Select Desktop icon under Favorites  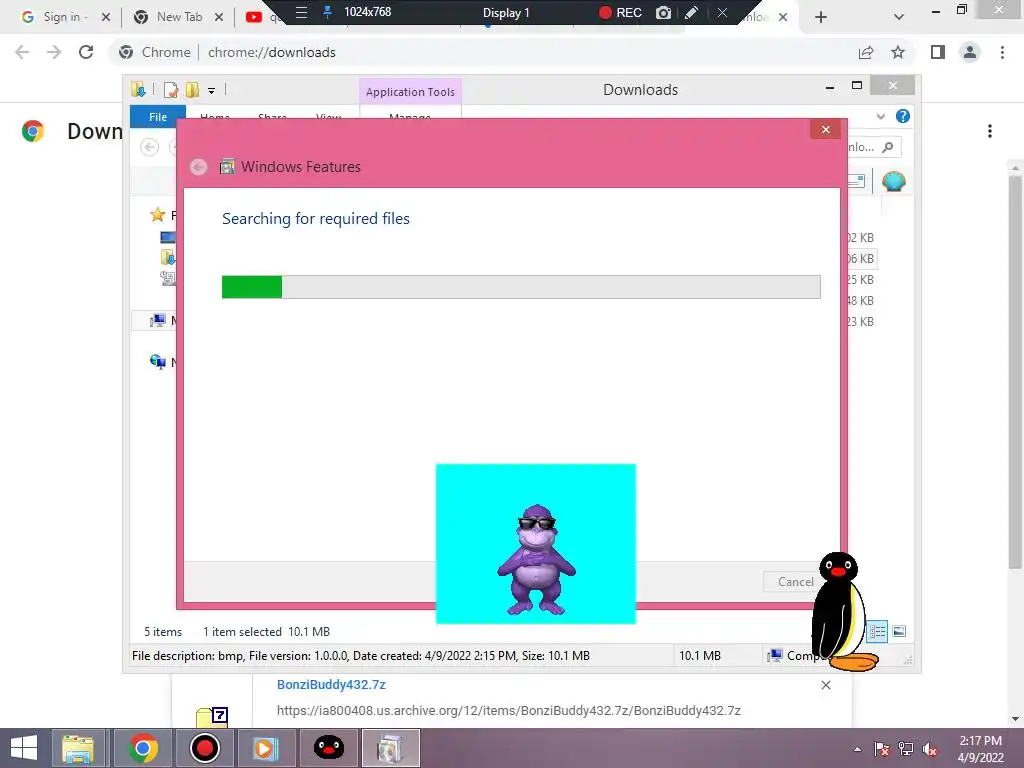click(168, 237)
